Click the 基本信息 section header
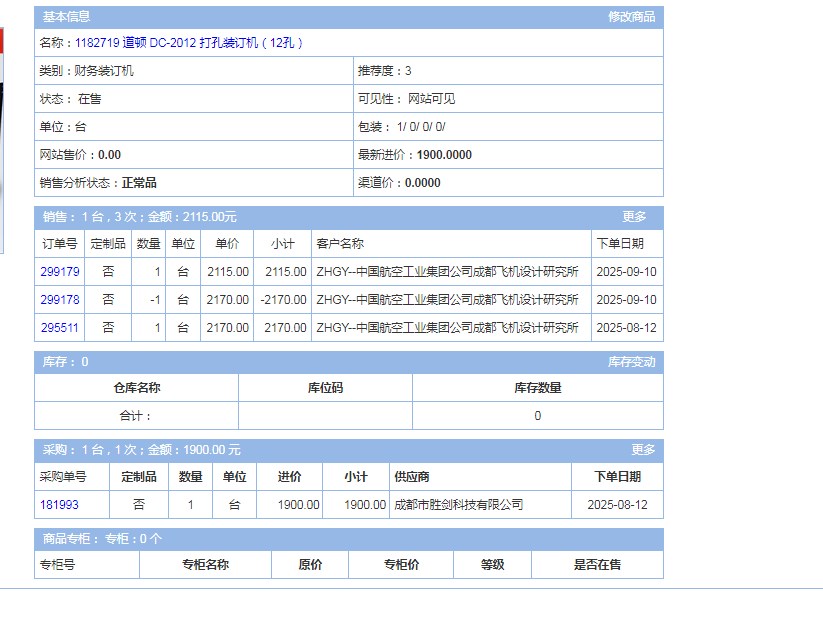Screen dimensions: 823x631 coord(66,17)
